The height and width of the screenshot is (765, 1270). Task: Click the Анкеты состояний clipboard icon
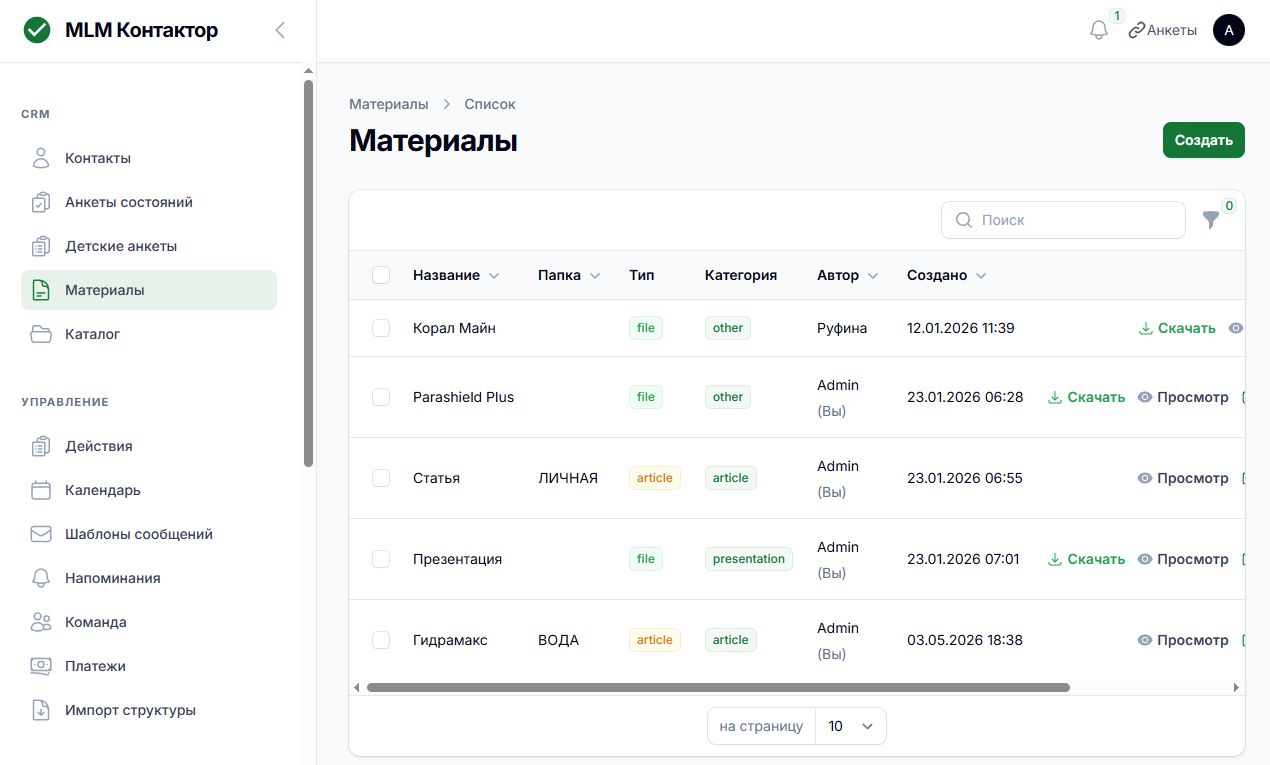click(x=41, y=202)
